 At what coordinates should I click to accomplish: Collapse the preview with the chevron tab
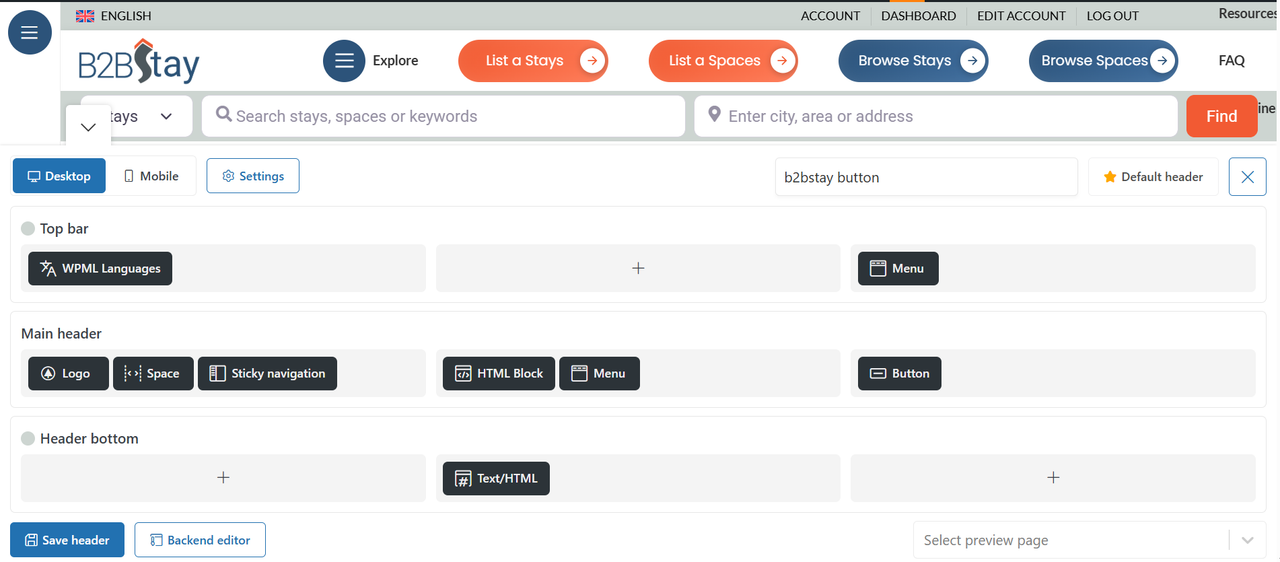[88, 127]
